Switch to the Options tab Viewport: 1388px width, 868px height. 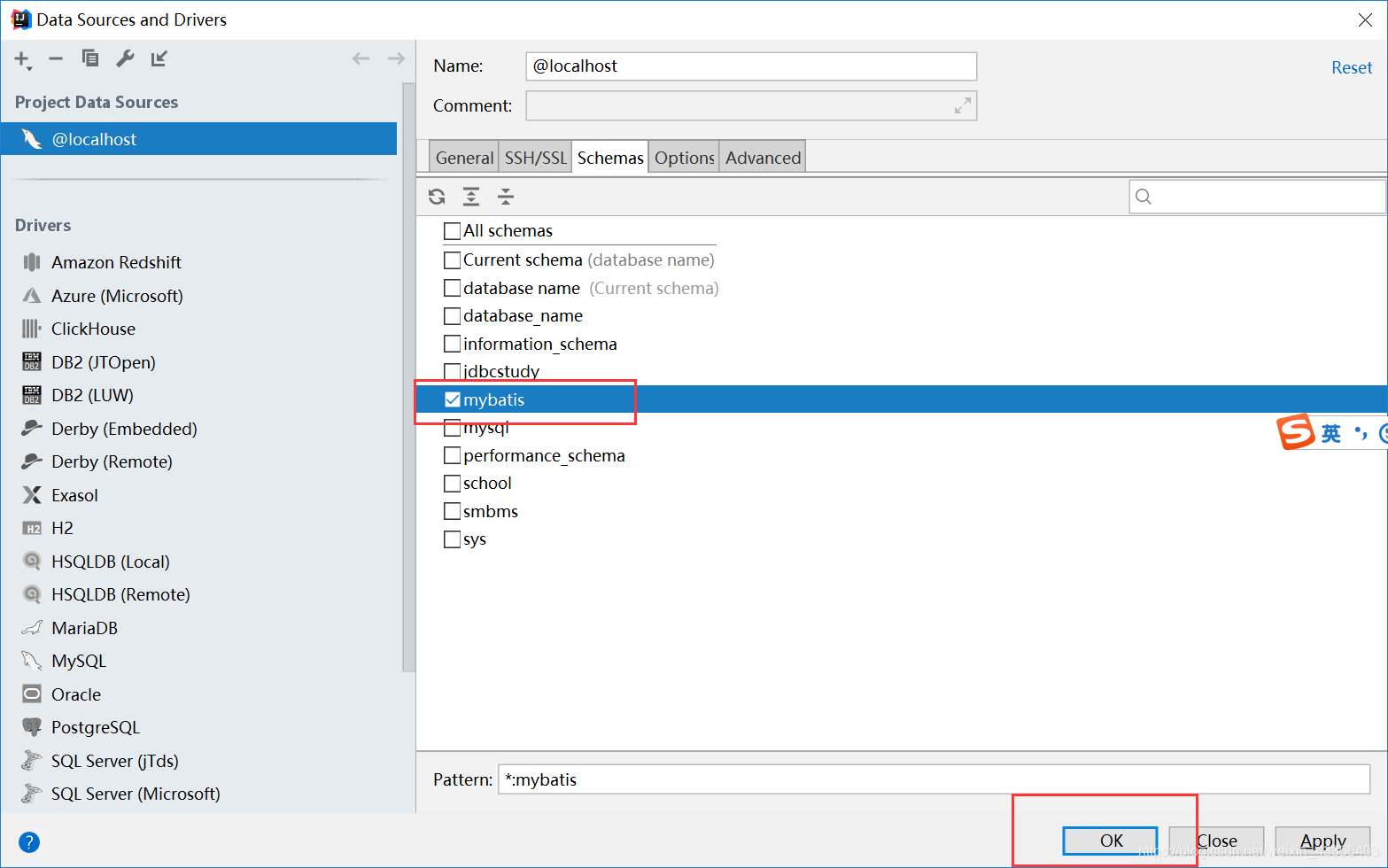click(x=684, y=158)
